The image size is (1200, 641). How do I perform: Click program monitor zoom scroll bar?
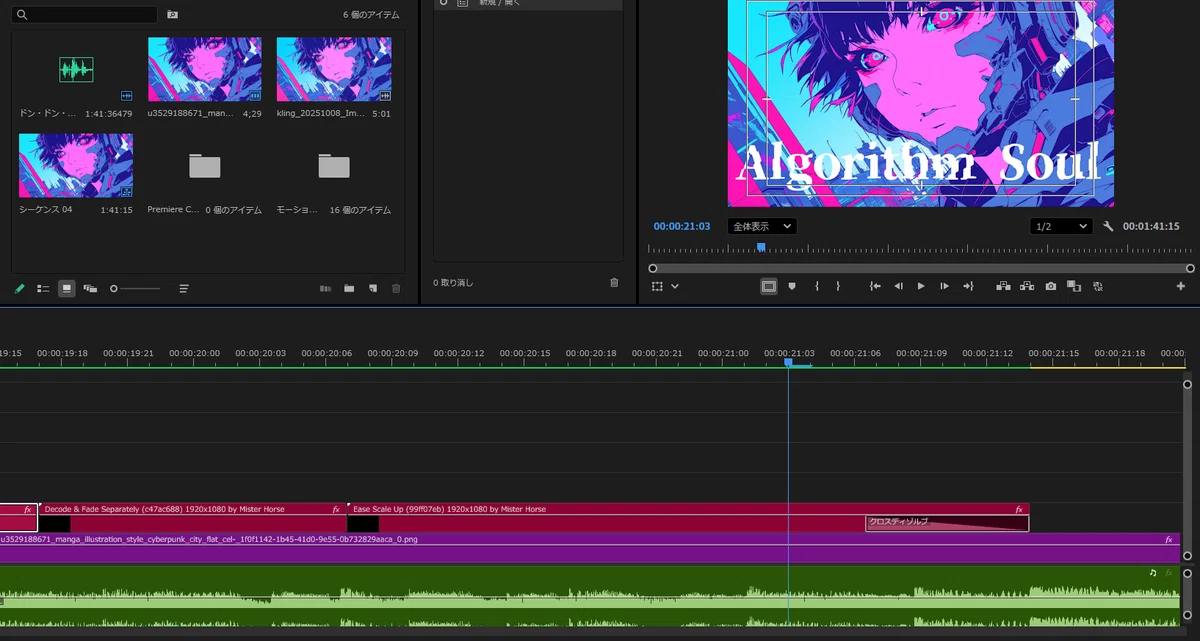(921, 268)
